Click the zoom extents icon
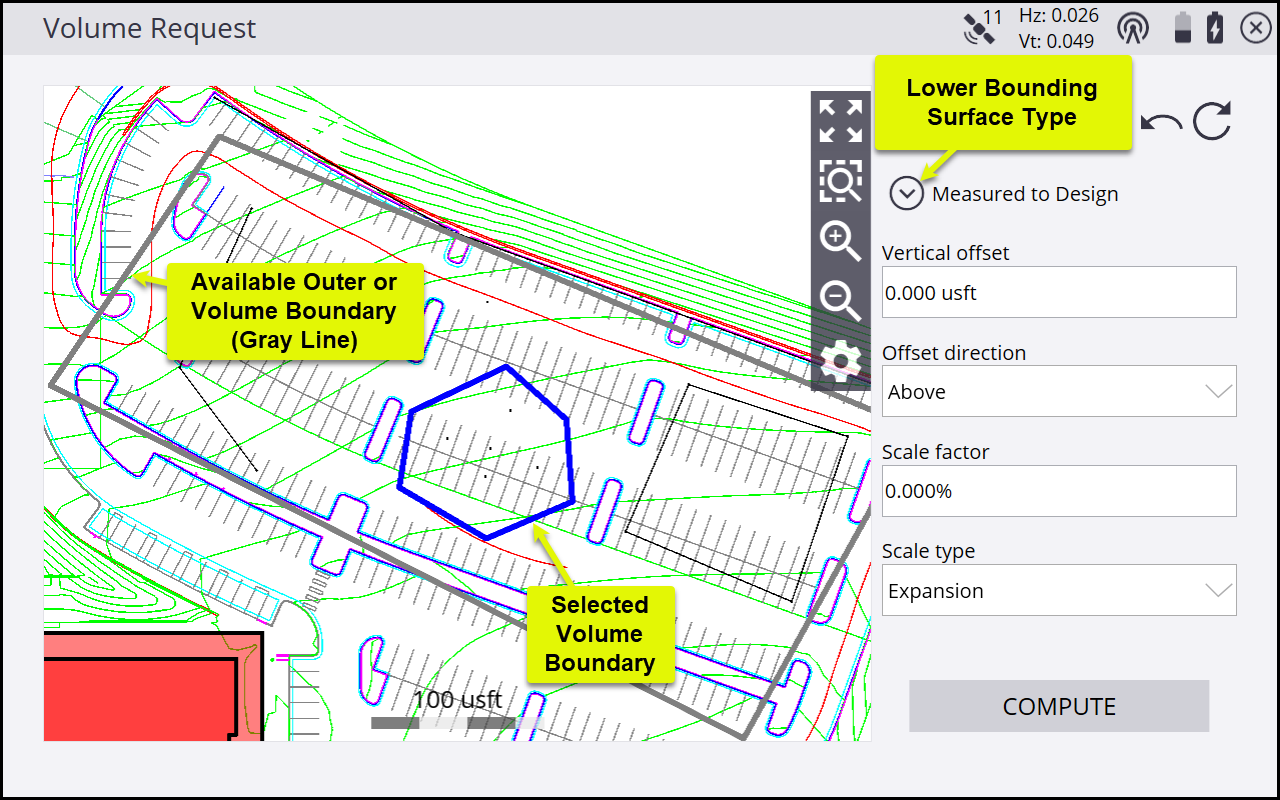 [840, 121]
